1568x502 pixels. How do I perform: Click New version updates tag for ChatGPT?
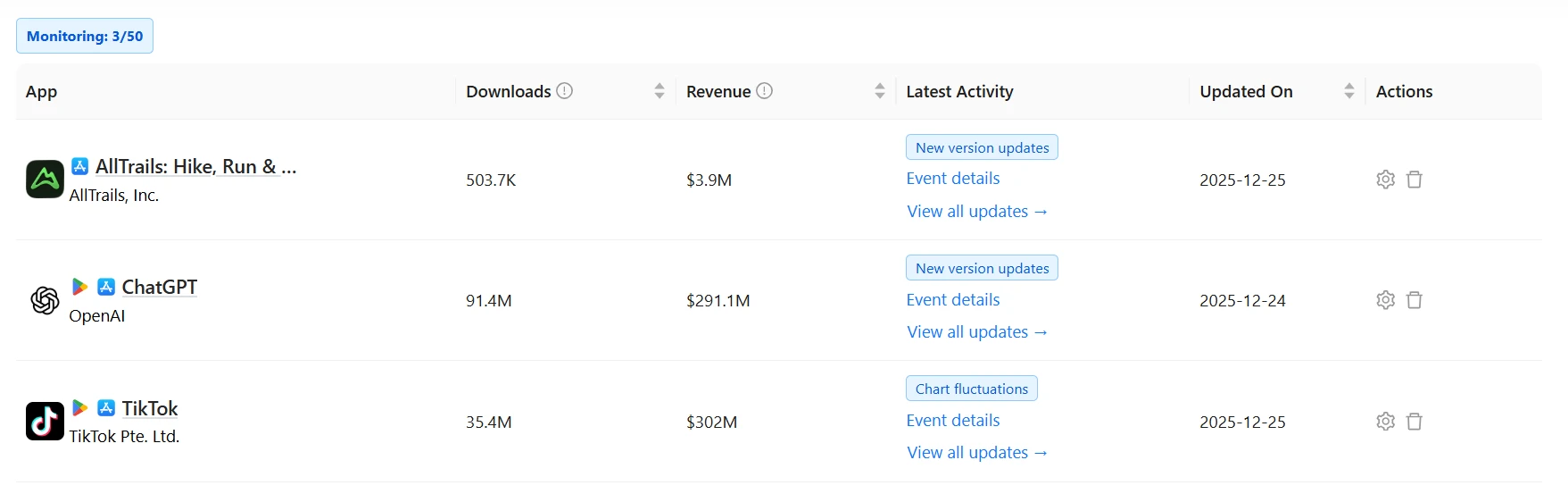tap(982, 268)
